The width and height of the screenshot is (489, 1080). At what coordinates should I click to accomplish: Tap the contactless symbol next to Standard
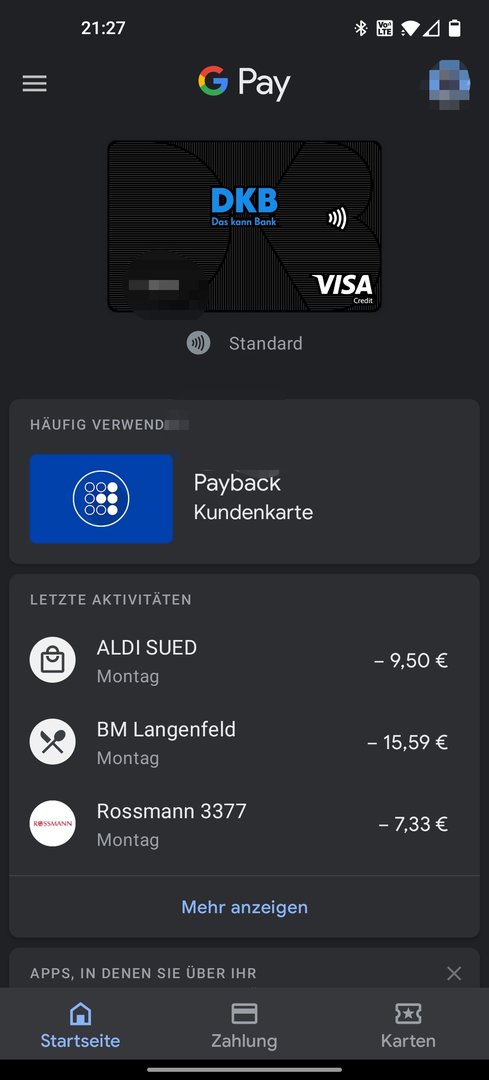pos(198,343)
